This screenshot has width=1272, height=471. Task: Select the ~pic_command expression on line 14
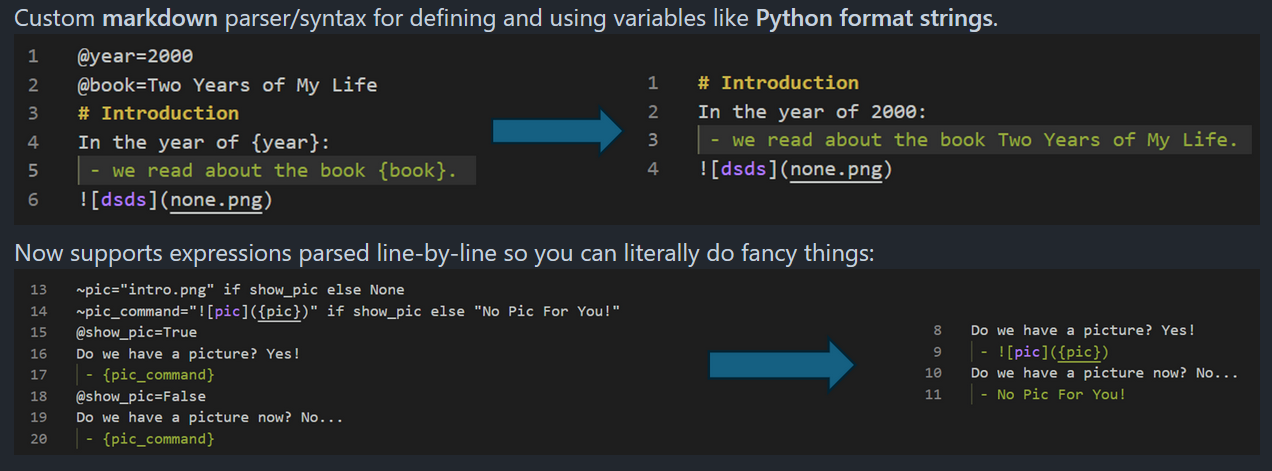[x=347, y=311]
